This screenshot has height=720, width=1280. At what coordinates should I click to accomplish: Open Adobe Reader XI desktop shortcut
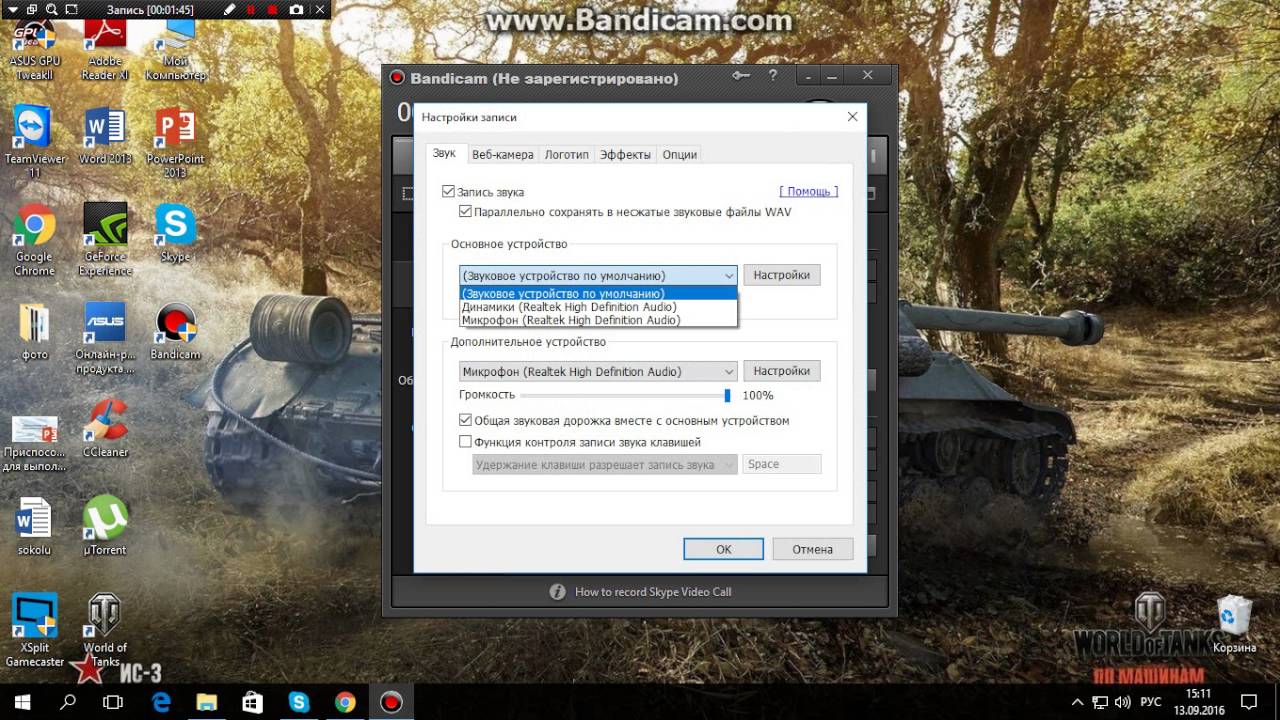(x=104, y=52)
